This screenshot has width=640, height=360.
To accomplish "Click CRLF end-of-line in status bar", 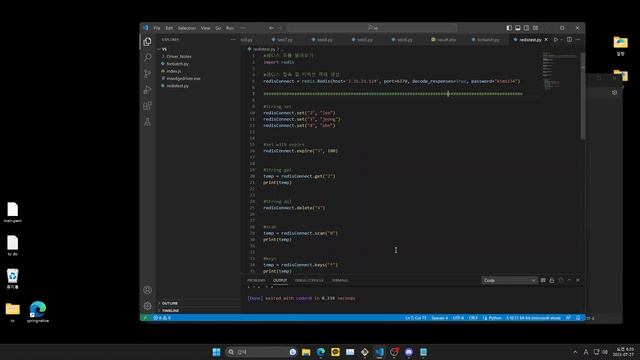I will pos(473,318).
